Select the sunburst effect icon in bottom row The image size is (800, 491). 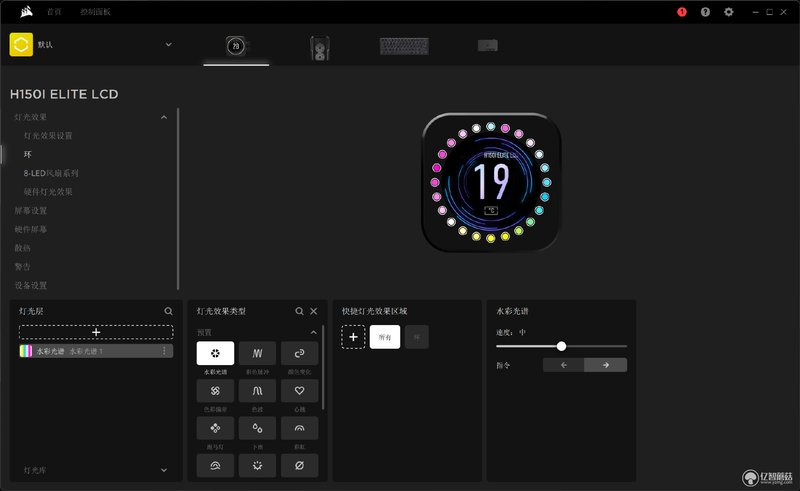tap(257, 465)
